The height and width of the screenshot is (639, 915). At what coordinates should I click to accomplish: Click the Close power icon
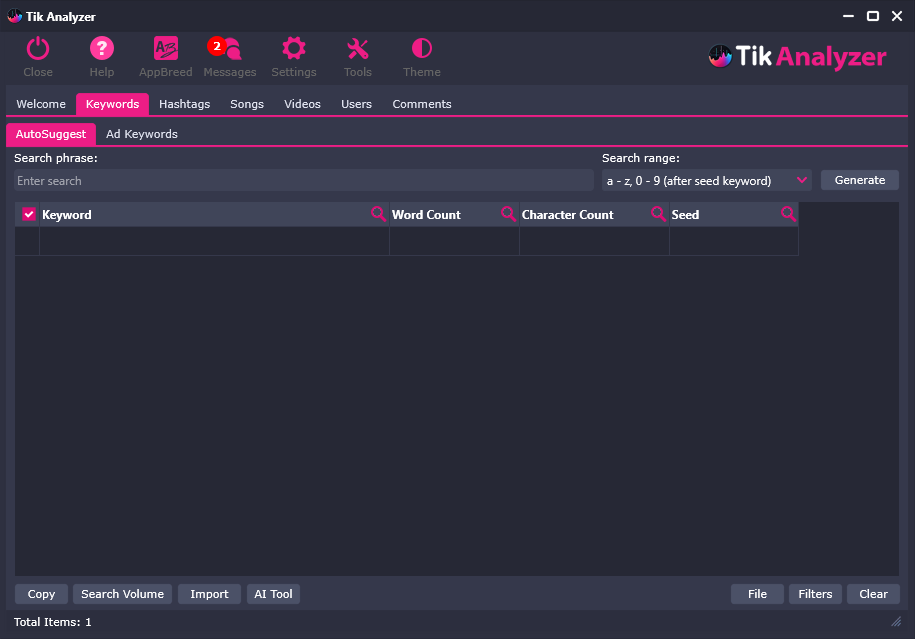coord(38,49)
